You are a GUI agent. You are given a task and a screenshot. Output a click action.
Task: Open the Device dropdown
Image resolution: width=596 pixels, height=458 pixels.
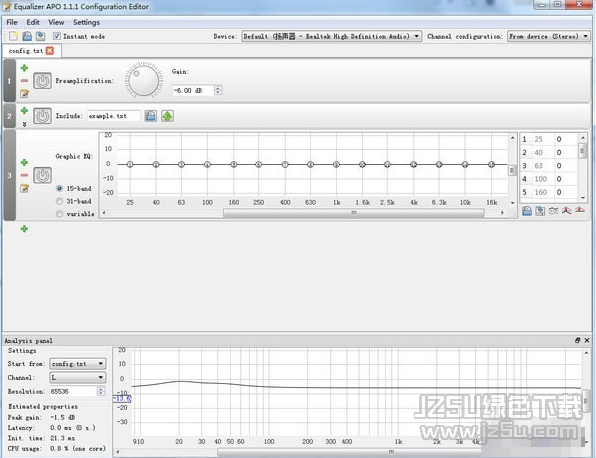(x=331, y=36)
